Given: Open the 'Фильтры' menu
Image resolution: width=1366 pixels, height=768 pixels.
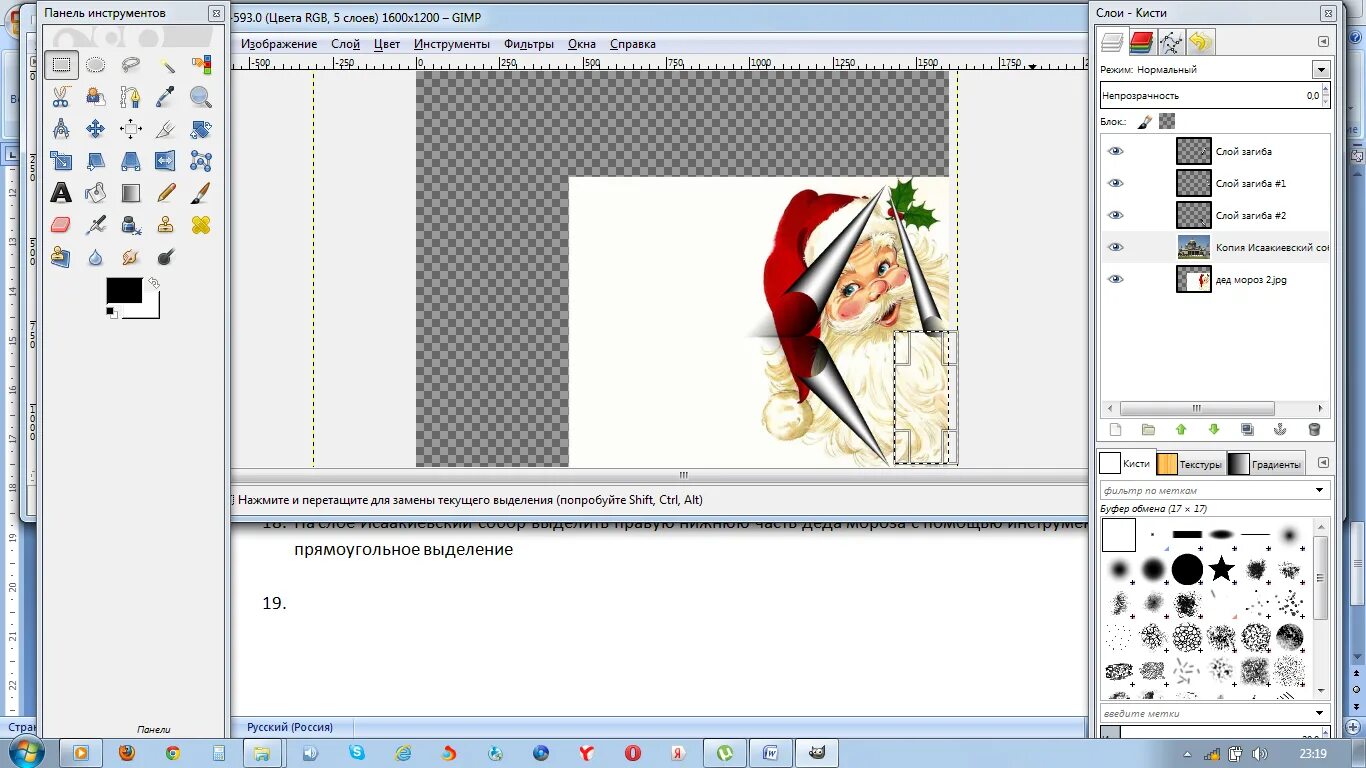Looking at the screenshot, I should point(529,44).
